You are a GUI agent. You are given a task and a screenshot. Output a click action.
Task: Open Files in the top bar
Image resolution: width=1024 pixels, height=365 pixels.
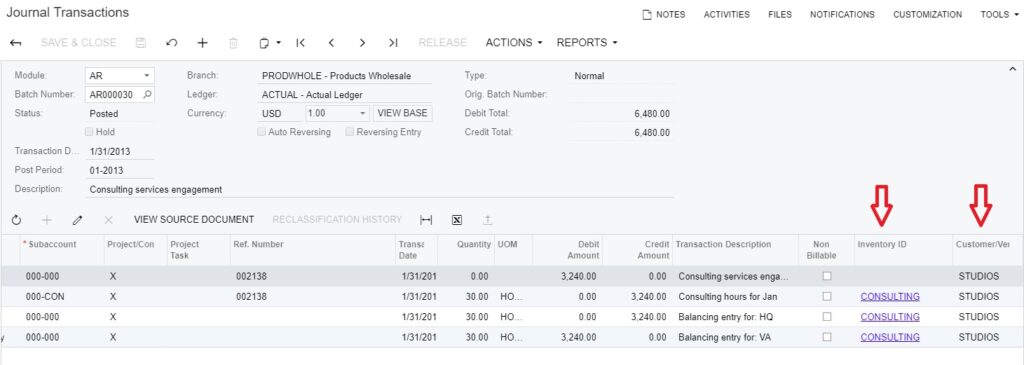click(x=780, y=14)
